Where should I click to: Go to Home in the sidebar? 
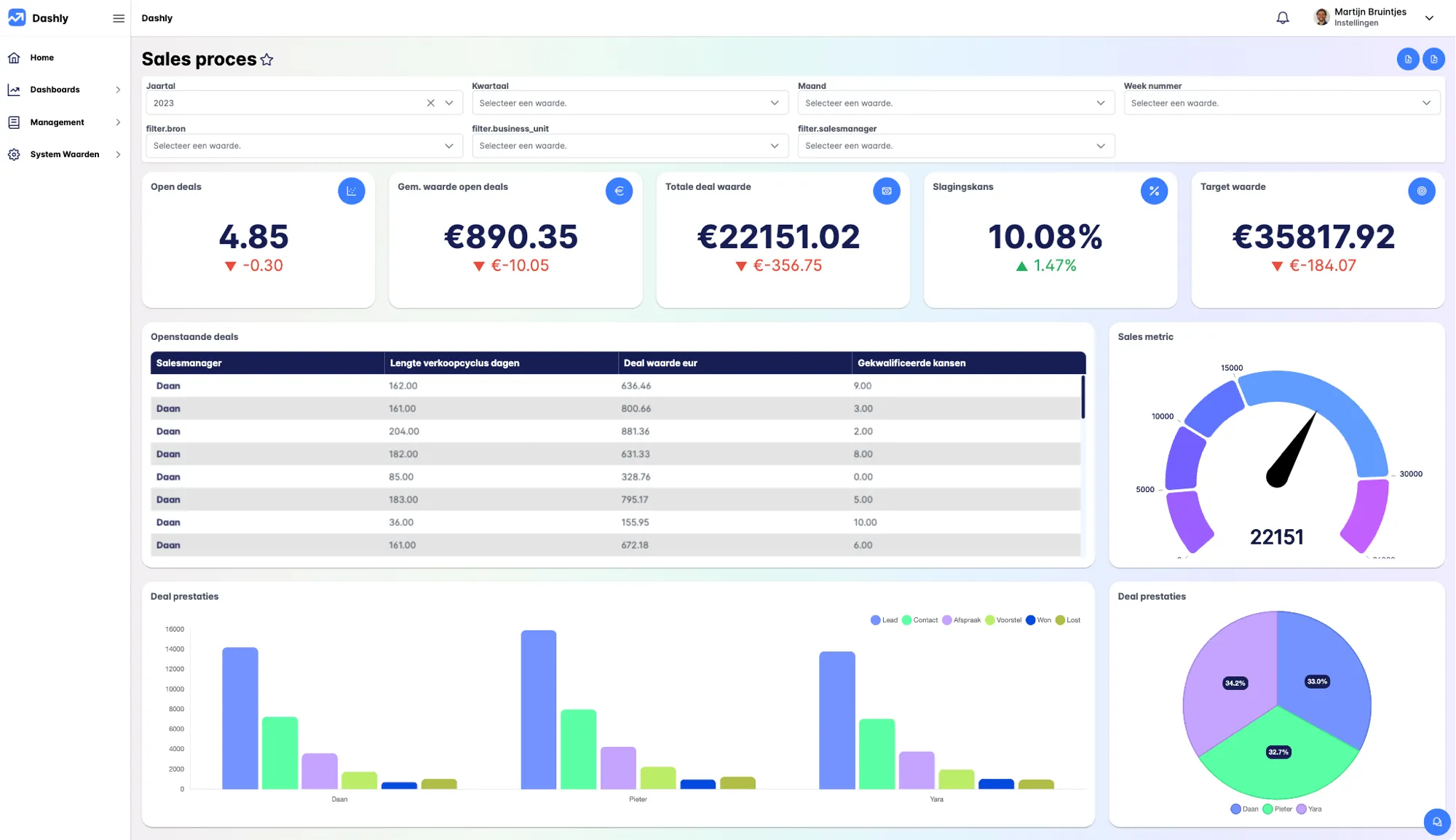[41, 58]
